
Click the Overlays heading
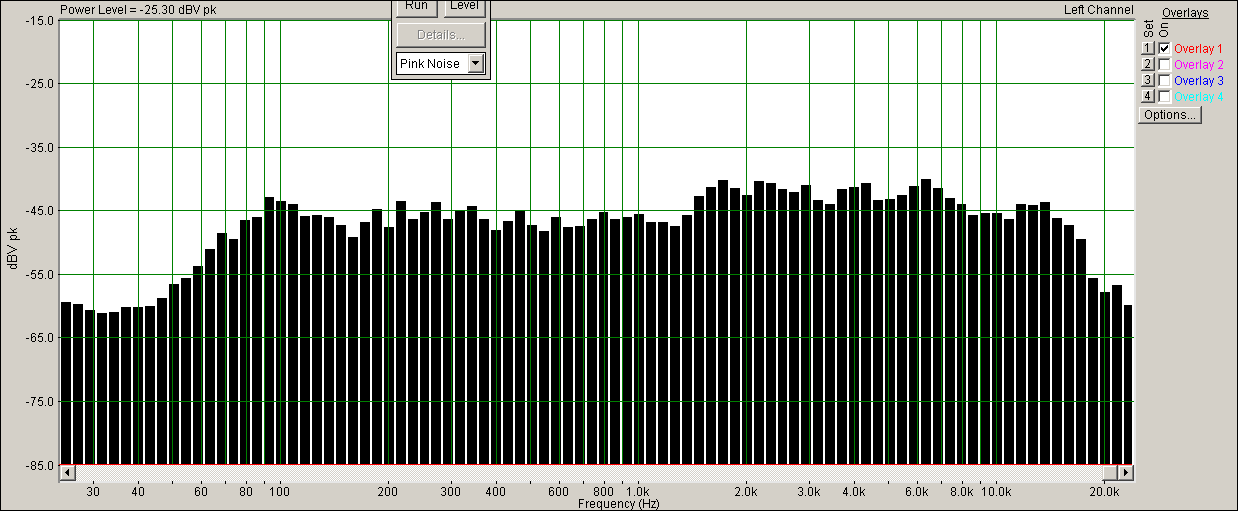(1185, 13)
